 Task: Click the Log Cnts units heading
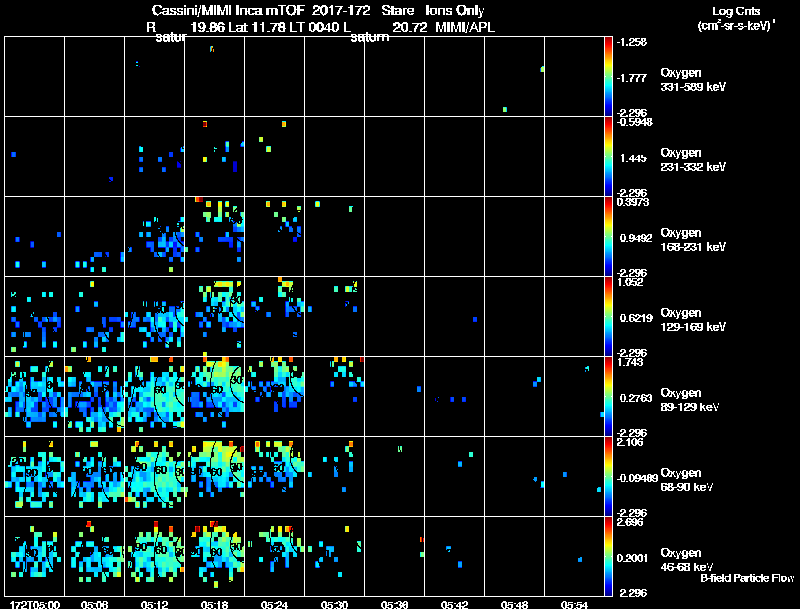point(736,18)
